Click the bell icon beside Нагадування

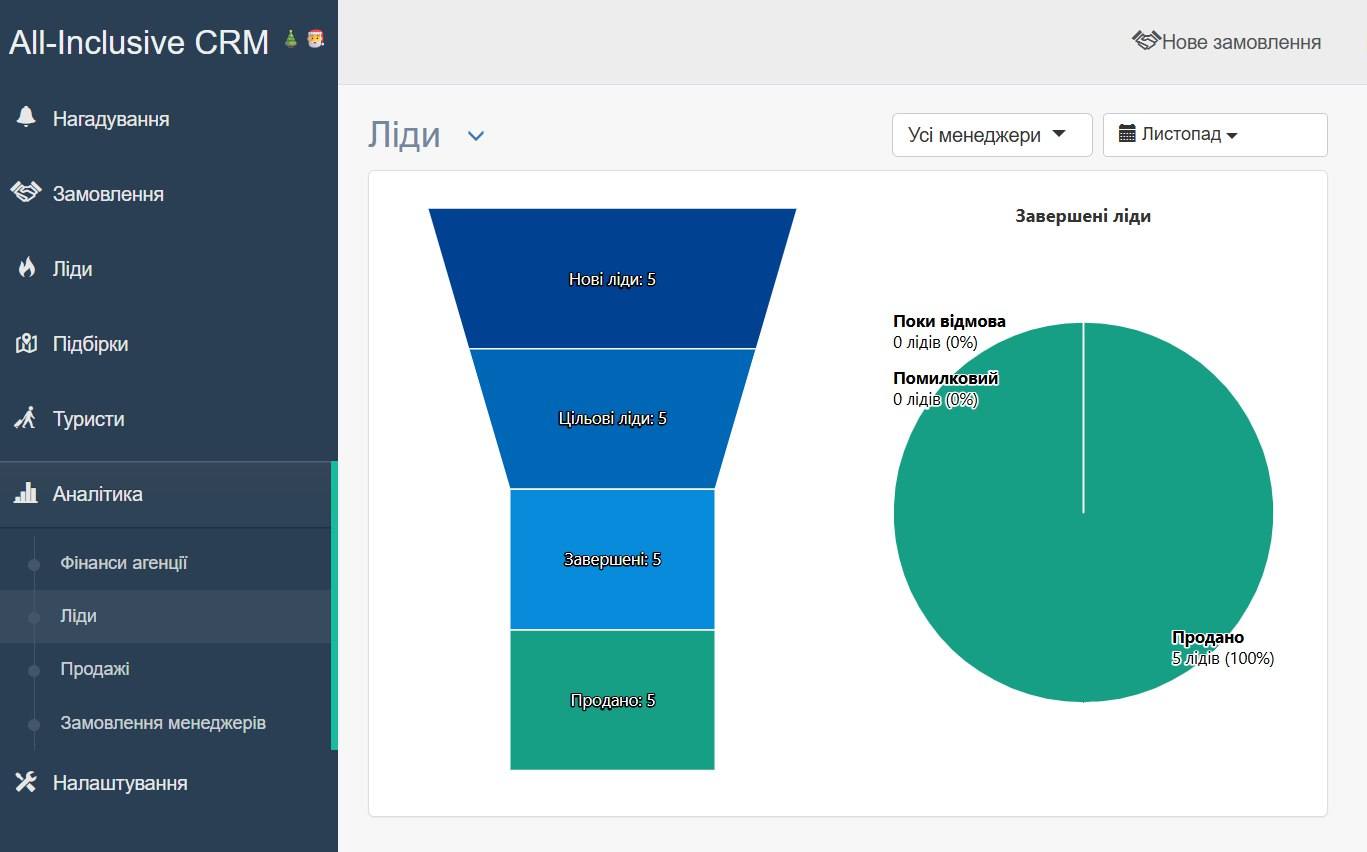[x=26, y=118]
